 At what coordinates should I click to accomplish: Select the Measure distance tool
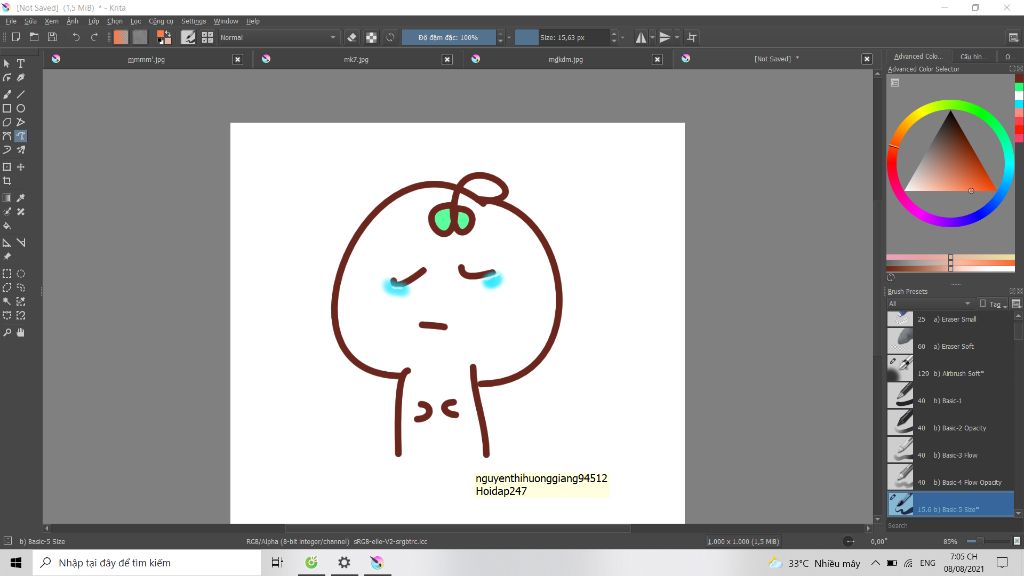click(x=21, y=242)
